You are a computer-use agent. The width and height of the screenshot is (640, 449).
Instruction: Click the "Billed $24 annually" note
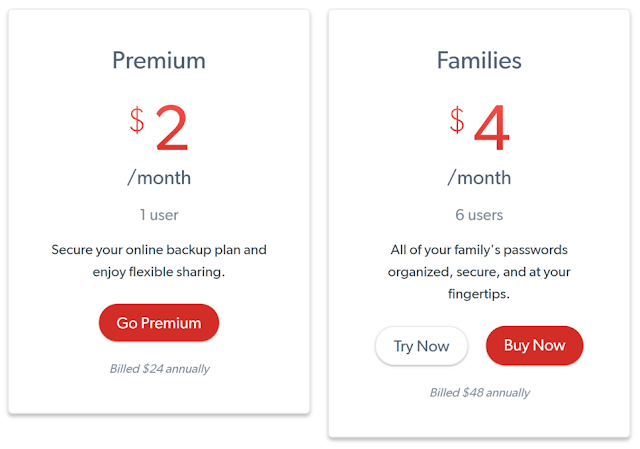coord(159,368)
